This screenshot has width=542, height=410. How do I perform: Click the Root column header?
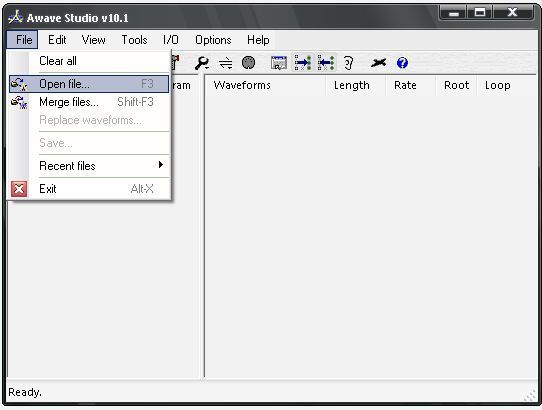[456, 85]
